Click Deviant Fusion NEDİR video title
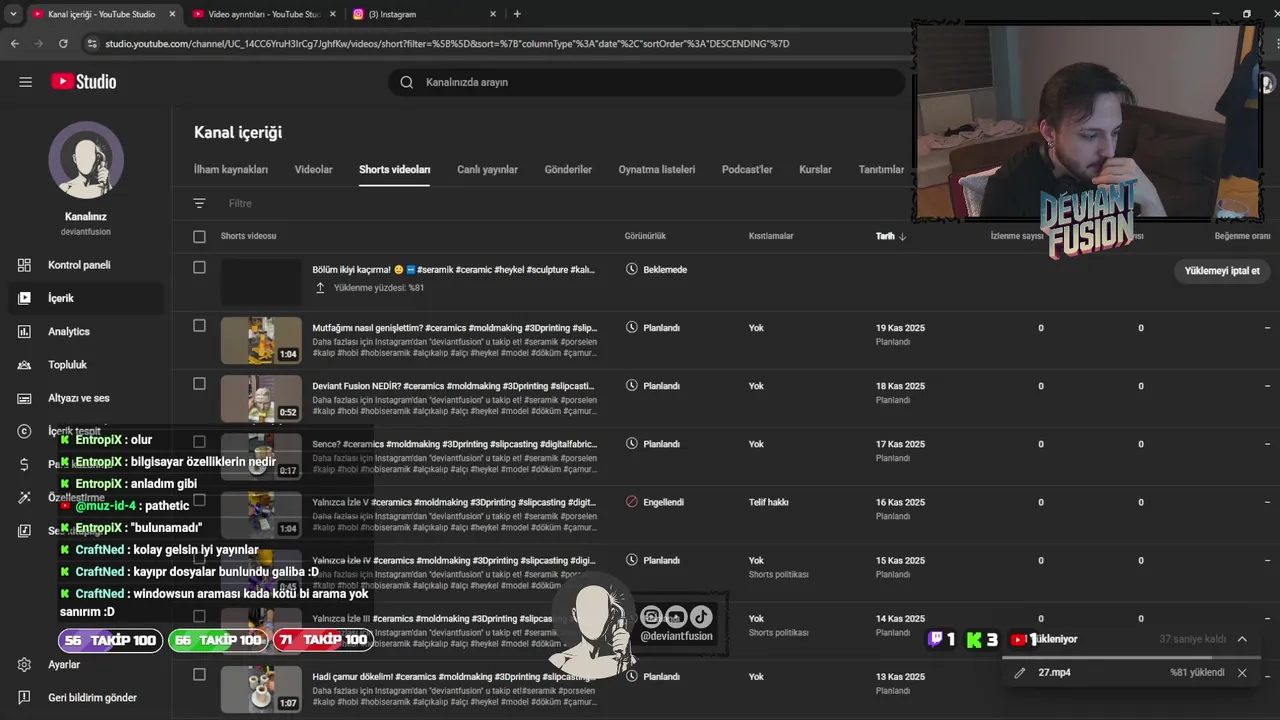 453,386
